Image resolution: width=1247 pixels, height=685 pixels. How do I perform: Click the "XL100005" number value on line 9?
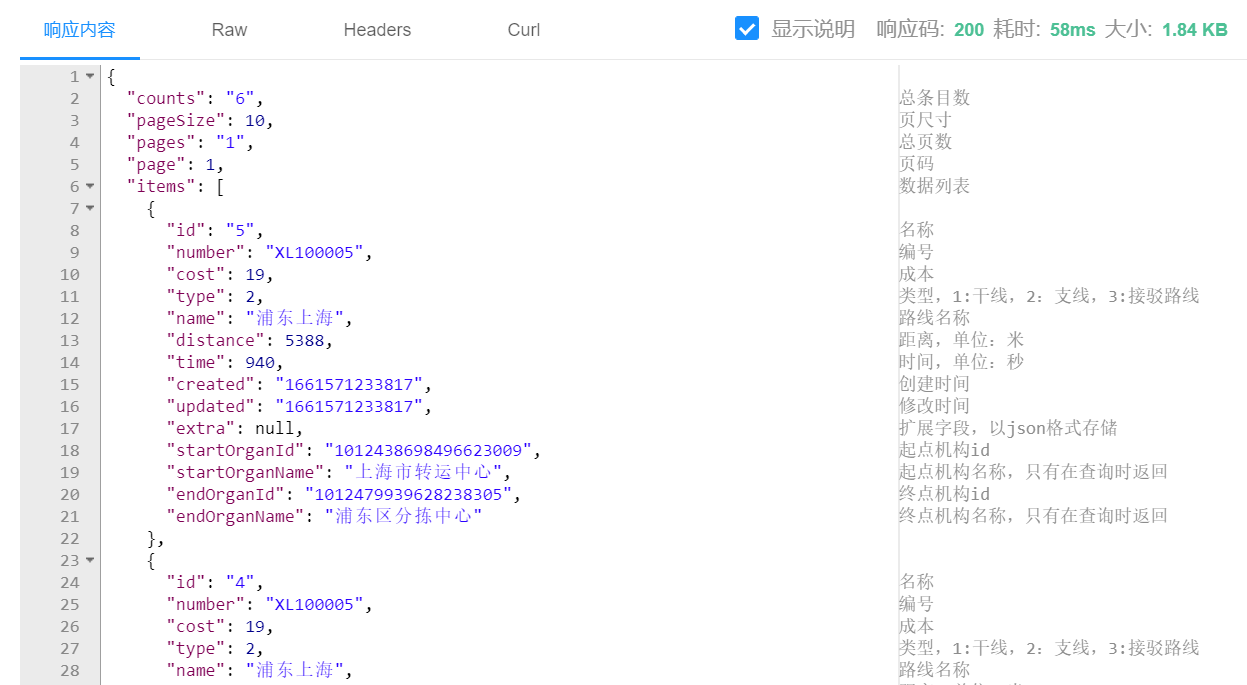[x=314, y=252]
